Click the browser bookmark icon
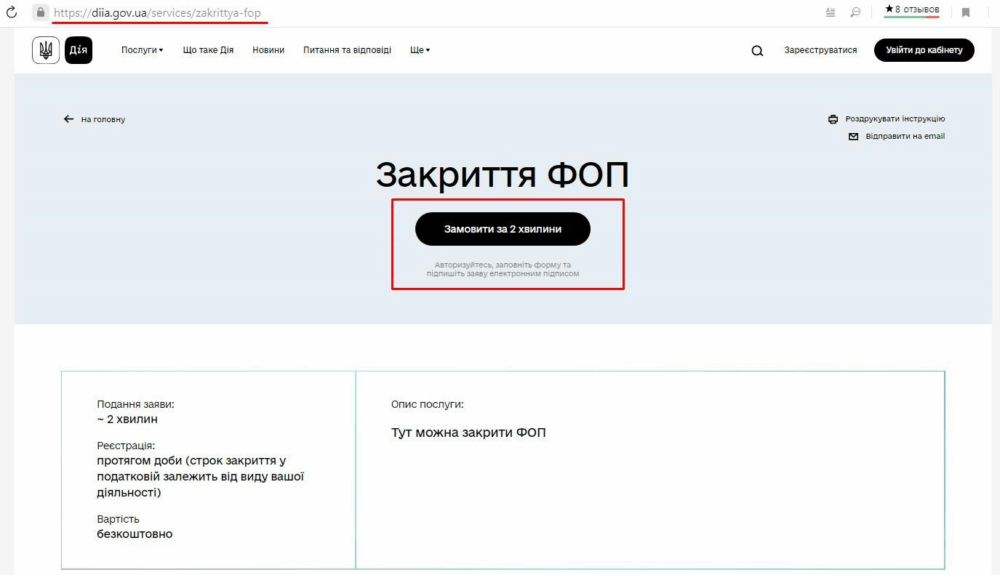This screenshot has width=1000, height=575. (x=966, y=12)
